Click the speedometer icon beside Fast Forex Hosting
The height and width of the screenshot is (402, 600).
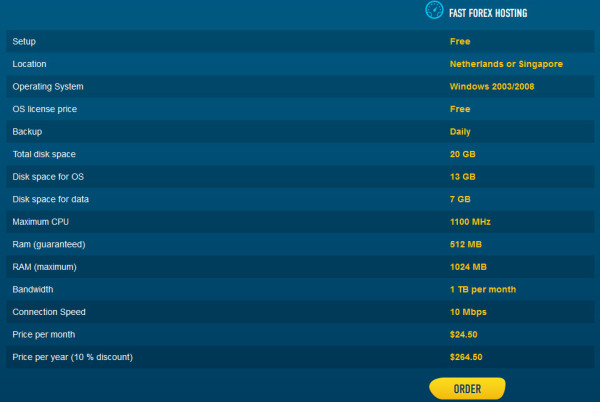tap(434, 10)
